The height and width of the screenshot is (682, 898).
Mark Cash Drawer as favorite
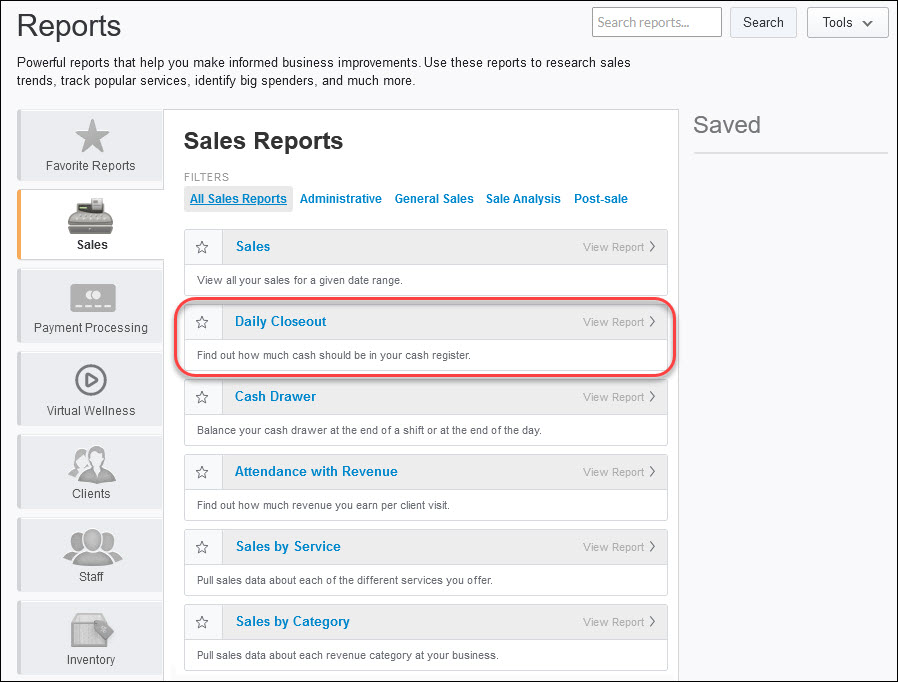click(202, 397)
